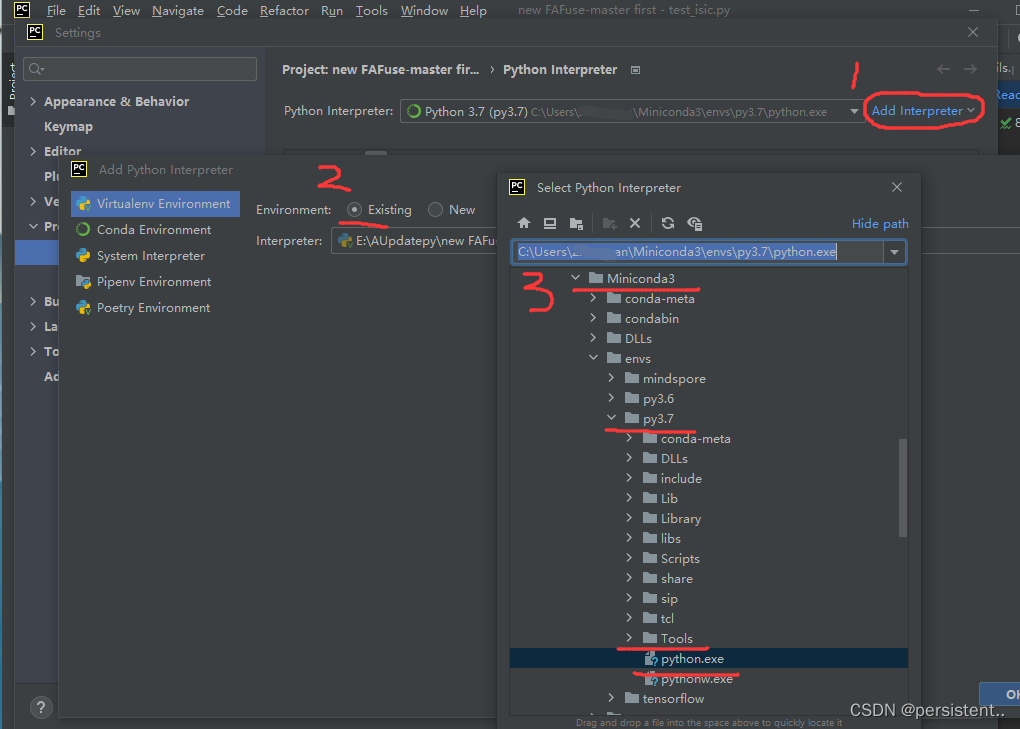Select the sip folder
The width and height of the screenshot is (1020, 729).
[669, 598]
